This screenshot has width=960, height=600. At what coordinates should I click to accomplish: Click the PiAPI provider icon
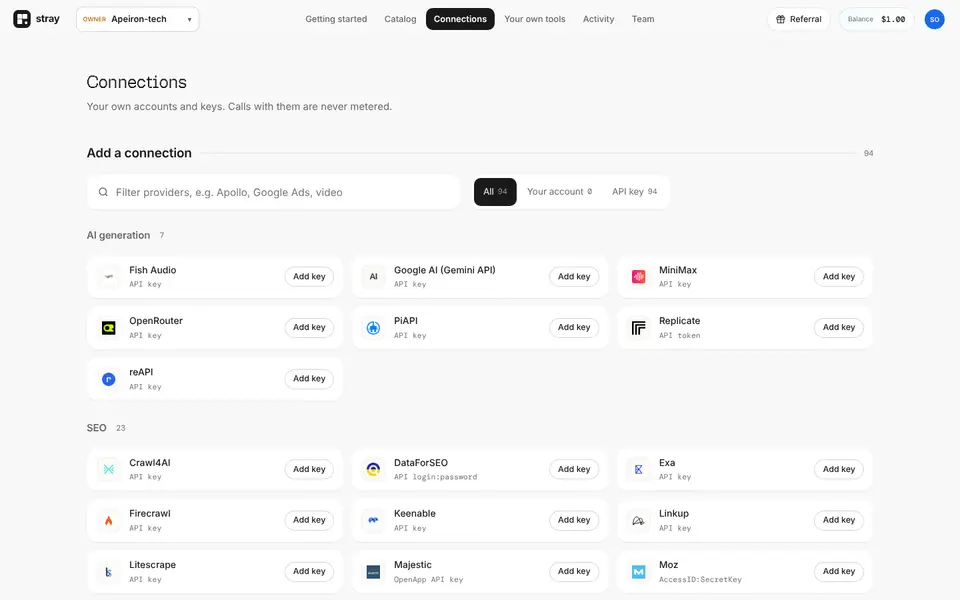373,328
